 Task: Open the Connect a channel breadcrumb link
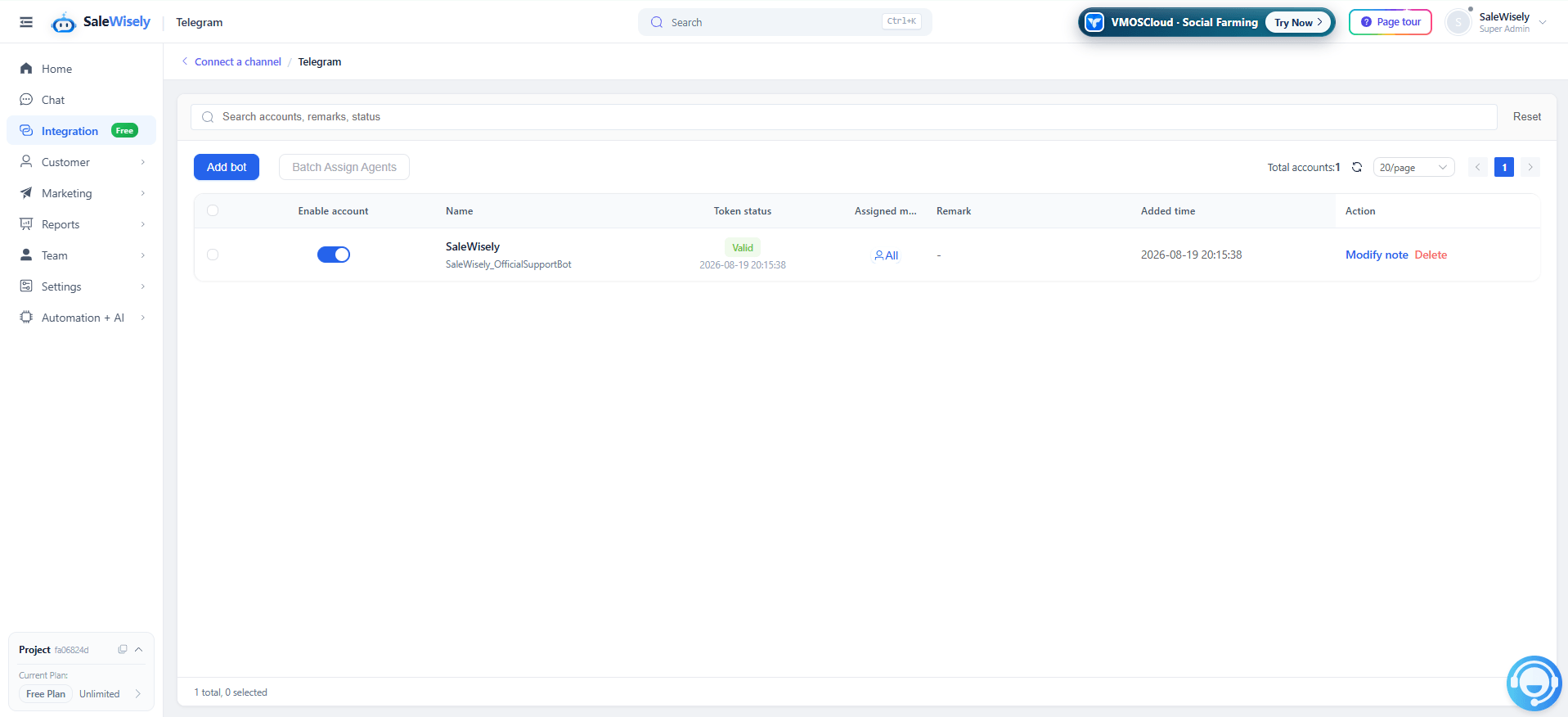(238, 62)
